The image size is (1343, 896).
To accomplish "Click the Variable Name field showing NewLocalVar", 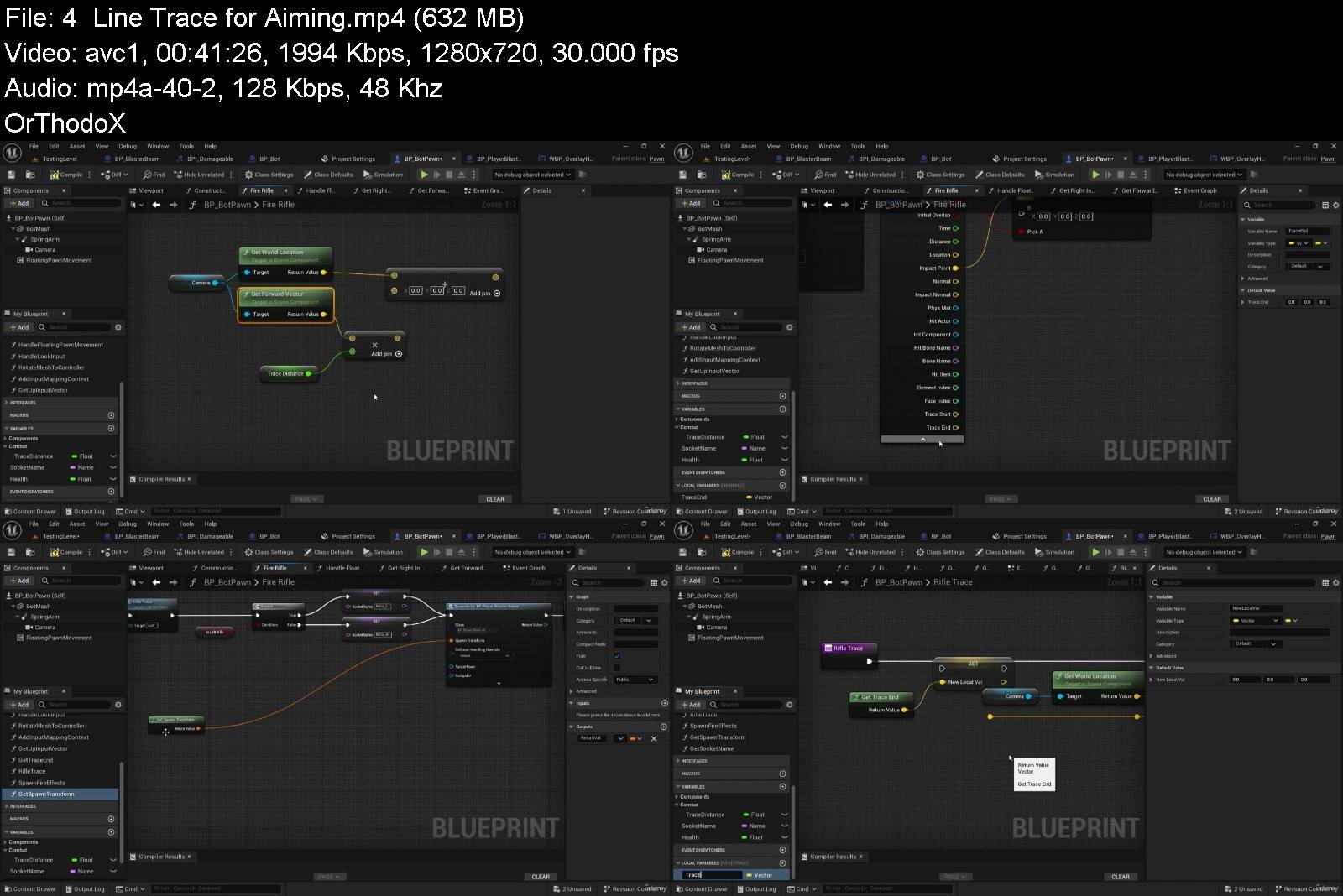I will coord(1256,608).
